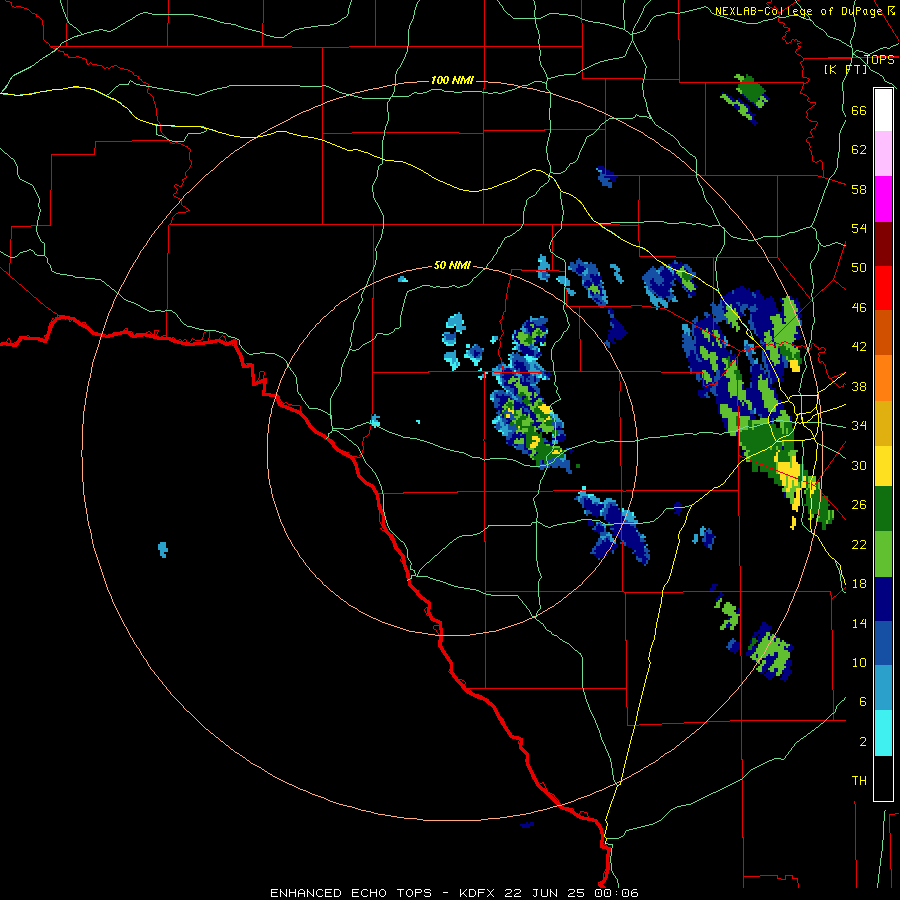Click the NEXLAB-College of DuPage credit text
This screenshot has height=900, width=900.
(x=800, y=11)
